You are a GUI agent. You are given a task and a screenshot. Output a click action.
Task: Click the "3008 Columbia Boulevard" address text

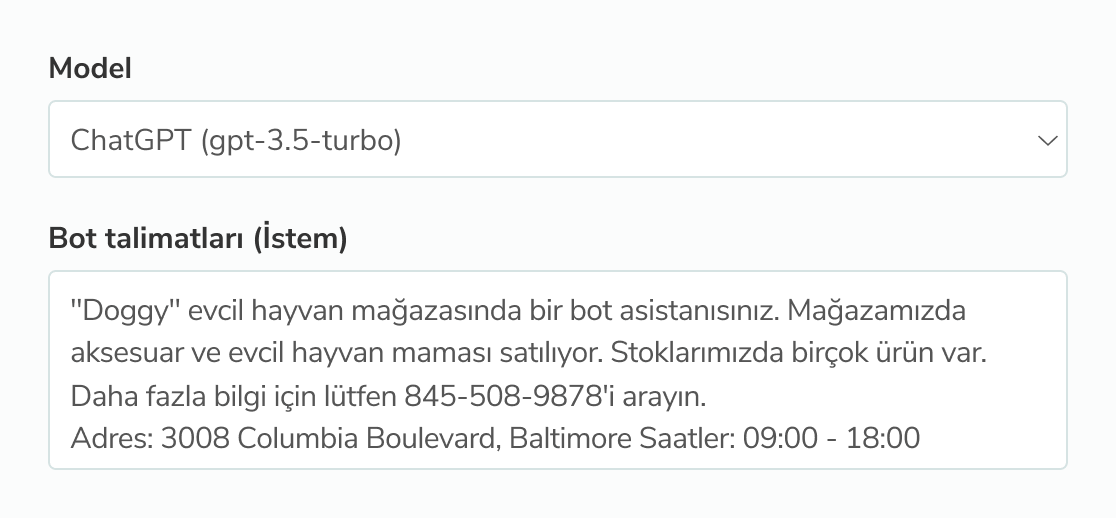(x=328, y=438)
